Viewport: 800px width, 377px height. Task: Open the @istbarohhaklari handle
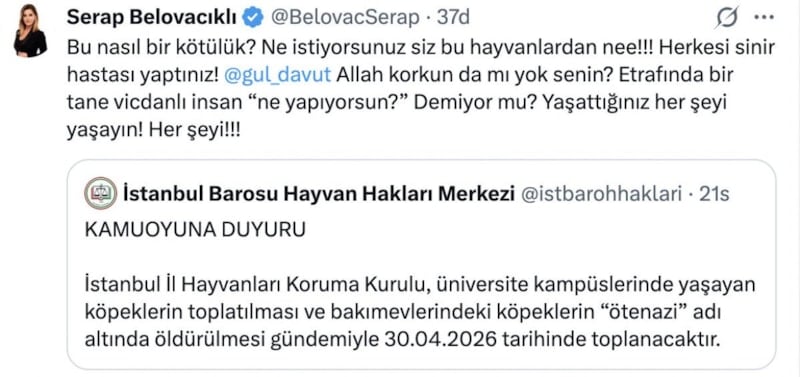601,194
